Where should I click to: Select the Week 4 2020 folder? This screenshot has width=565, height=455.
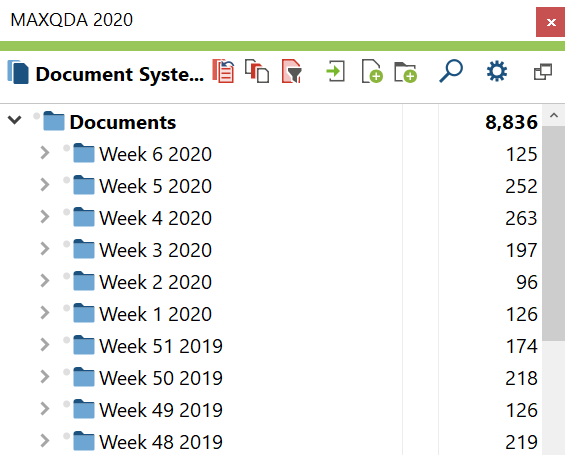pos(155,218)
